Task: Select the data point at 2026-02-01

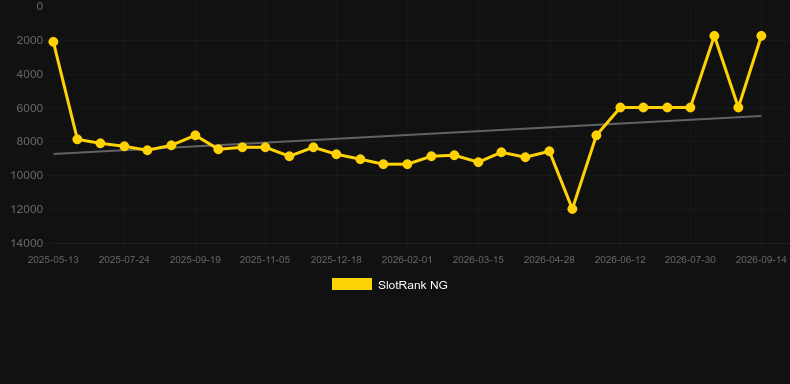Action: coord(407,164)
